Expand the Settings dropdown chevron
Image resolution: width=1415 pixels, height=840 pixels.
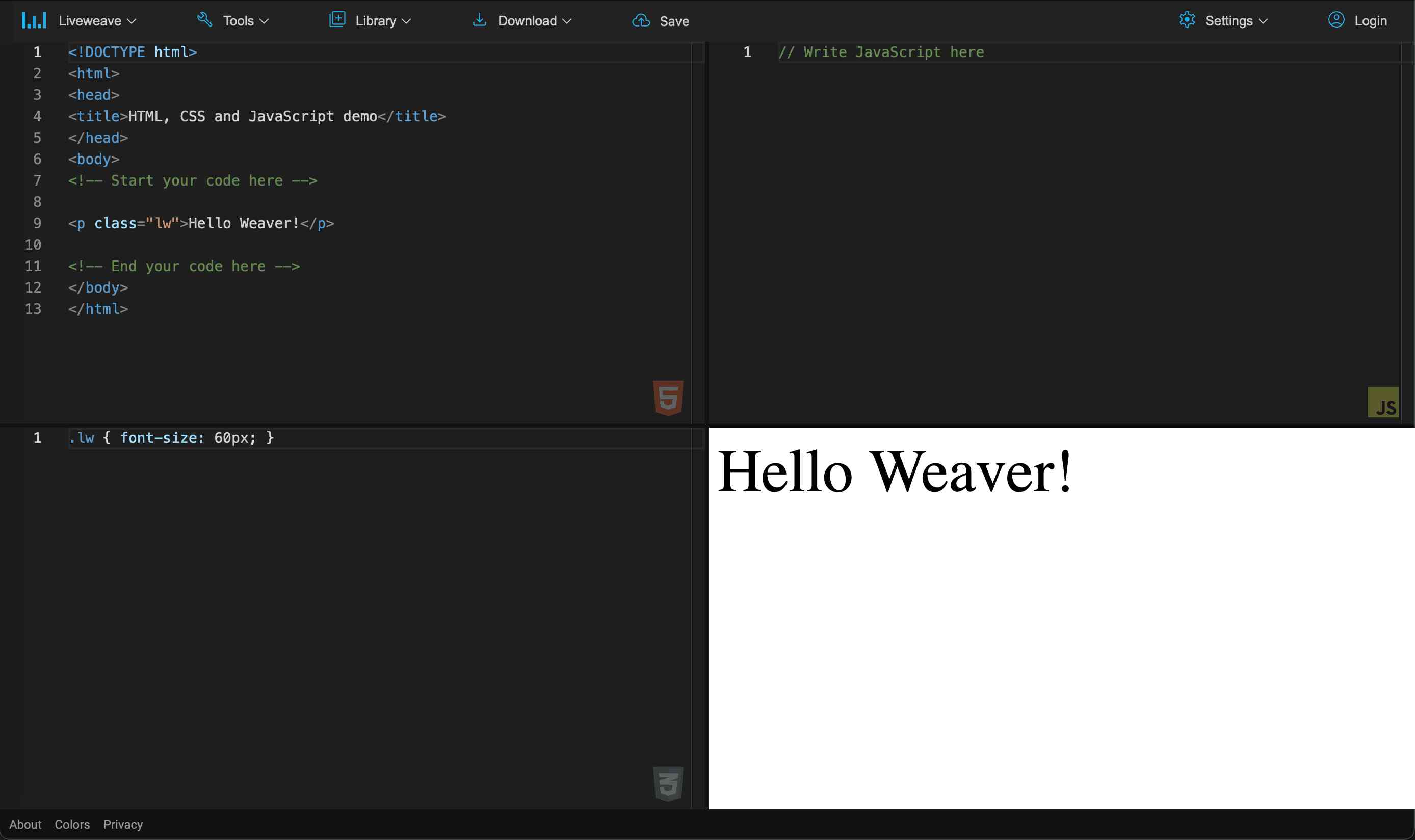(x=1263, y=21)
